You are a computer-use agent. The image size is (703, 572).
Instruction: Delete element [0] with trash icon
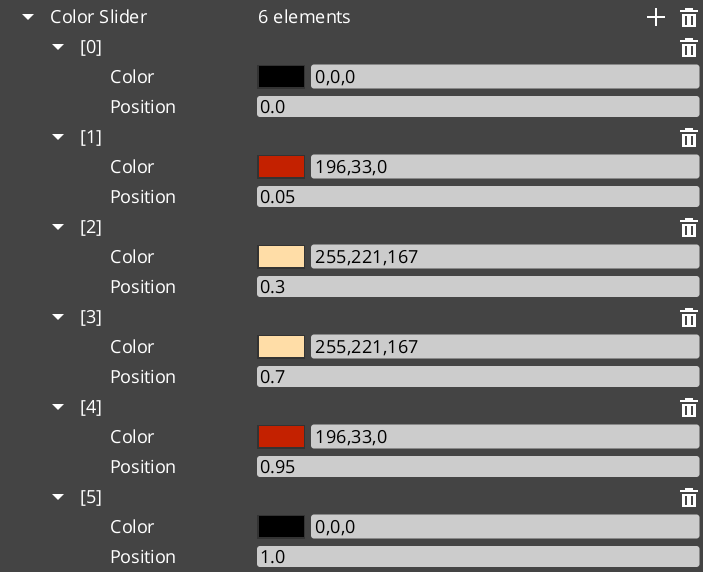click(x=689, y=47)
